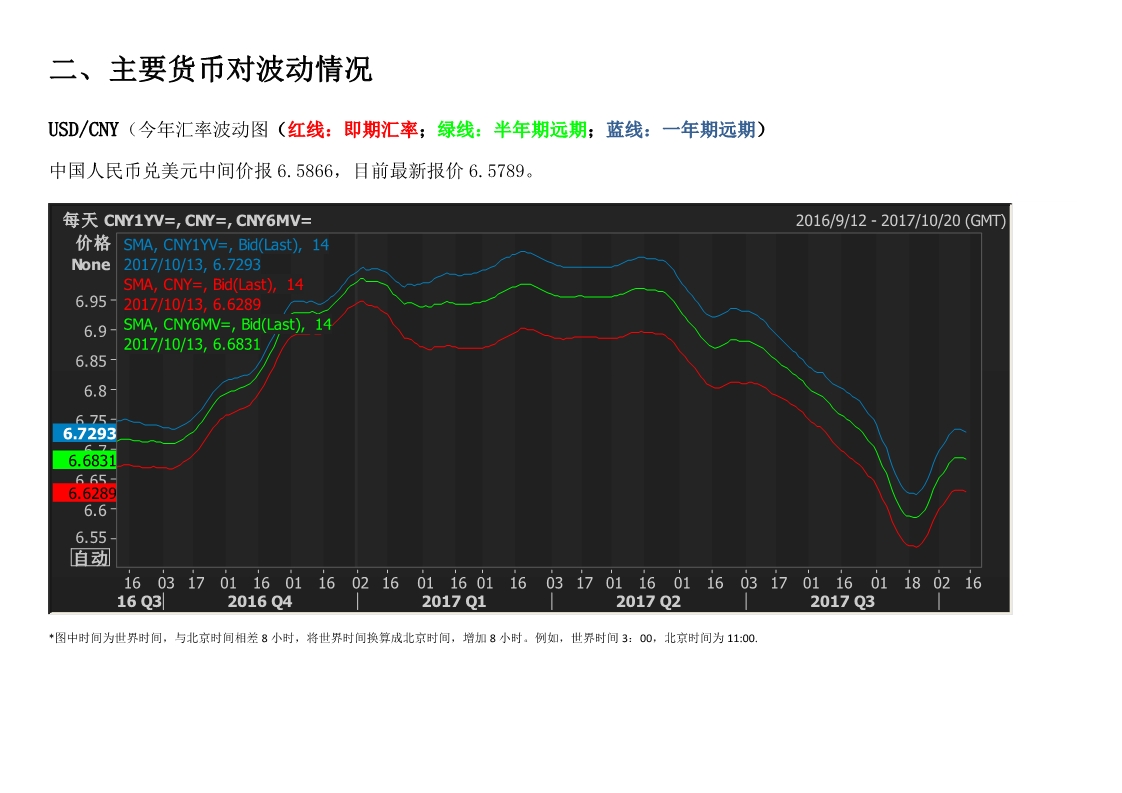
Task: Click the 6.95 y-axis tick label
Action: (91, 302)
